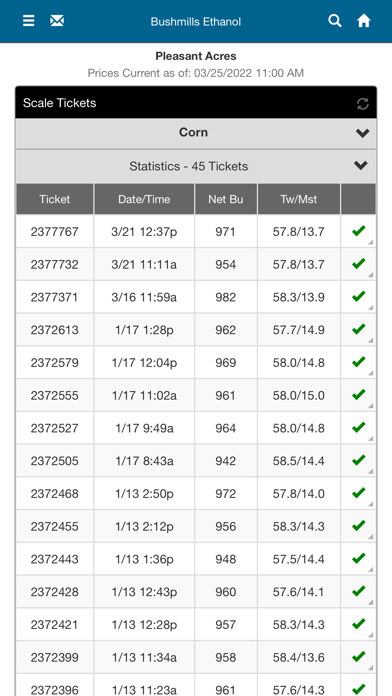The height and width of the screenshot is (696, 392).
Task: Click green checkmark for ticket 2372613
Action: [358, 329]
